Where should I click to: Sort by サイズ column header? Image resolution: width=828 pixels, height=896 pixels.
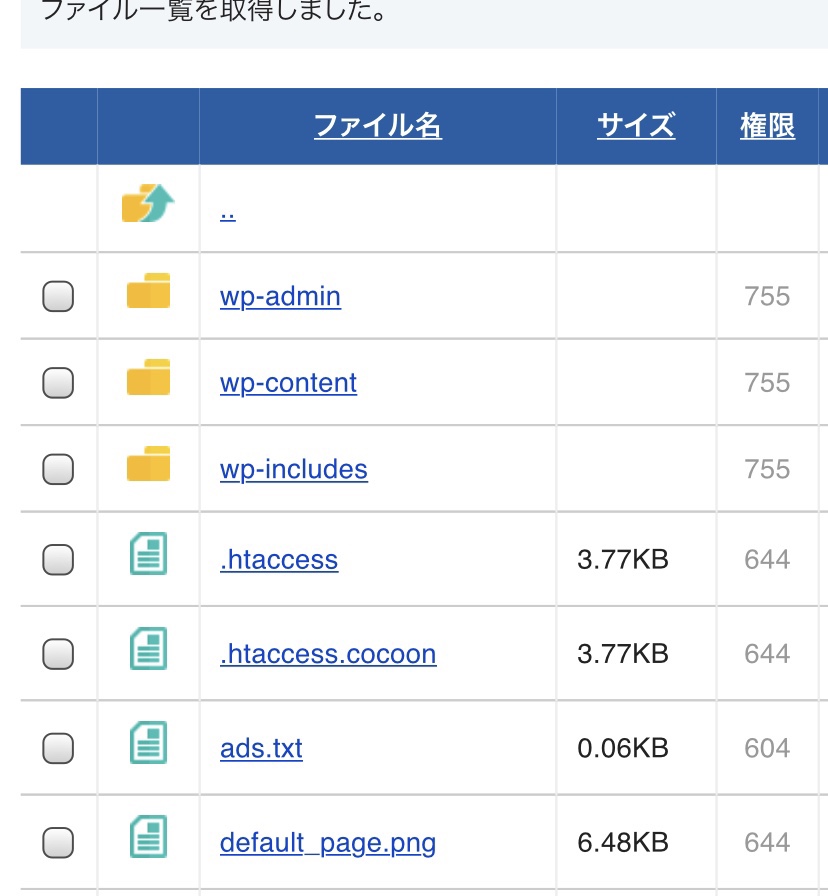point(636,126)
